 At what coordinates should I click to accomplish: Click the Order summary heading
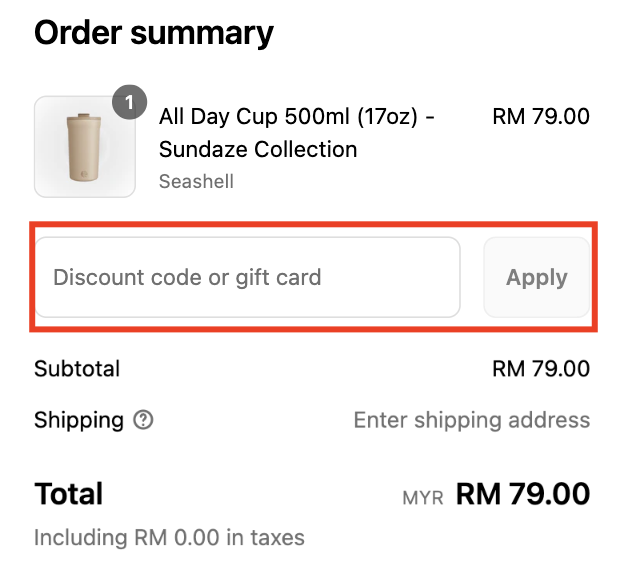[153, 33]
